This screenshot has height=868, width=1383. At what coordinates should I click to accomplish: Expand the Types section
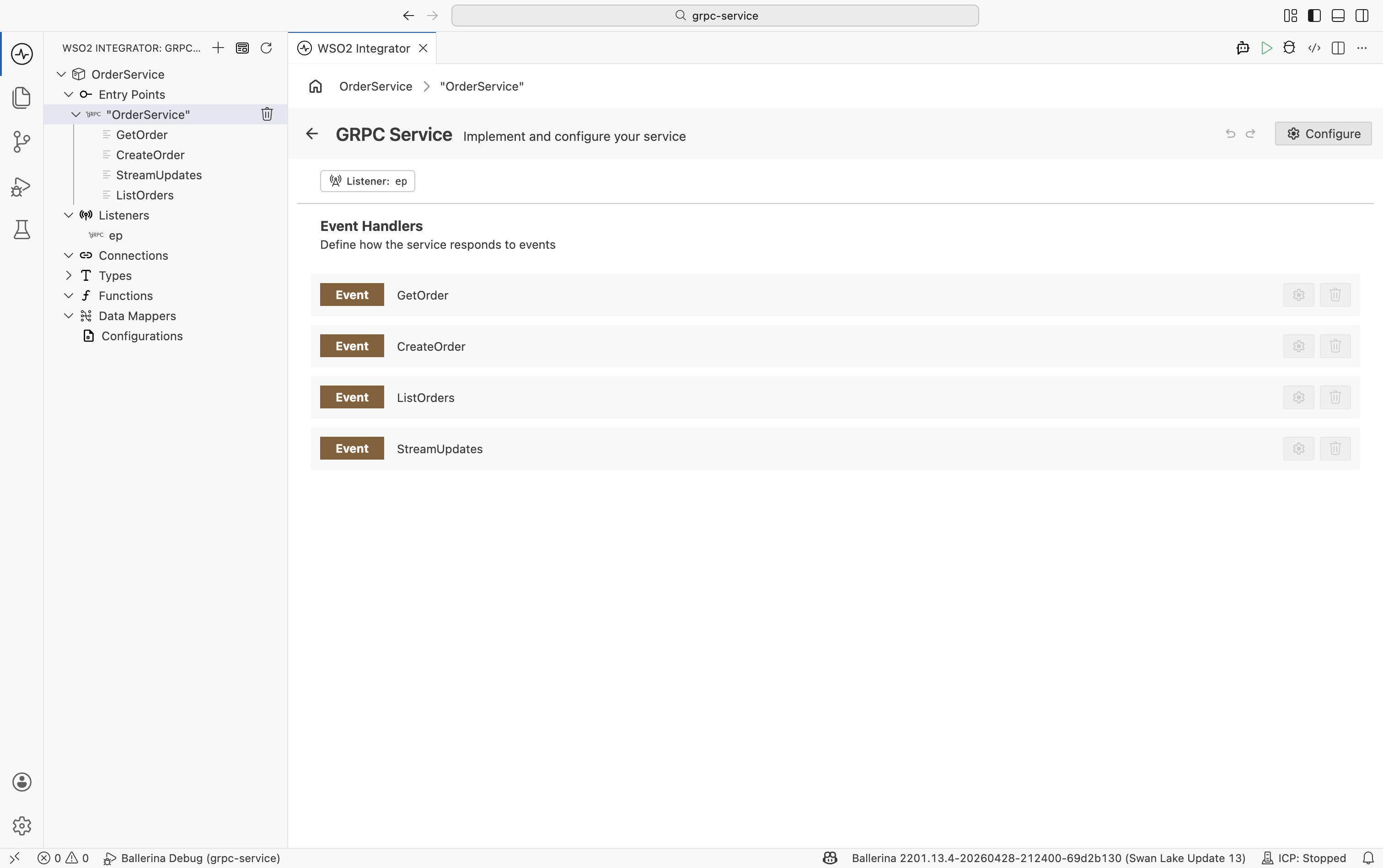pos(68,275)
